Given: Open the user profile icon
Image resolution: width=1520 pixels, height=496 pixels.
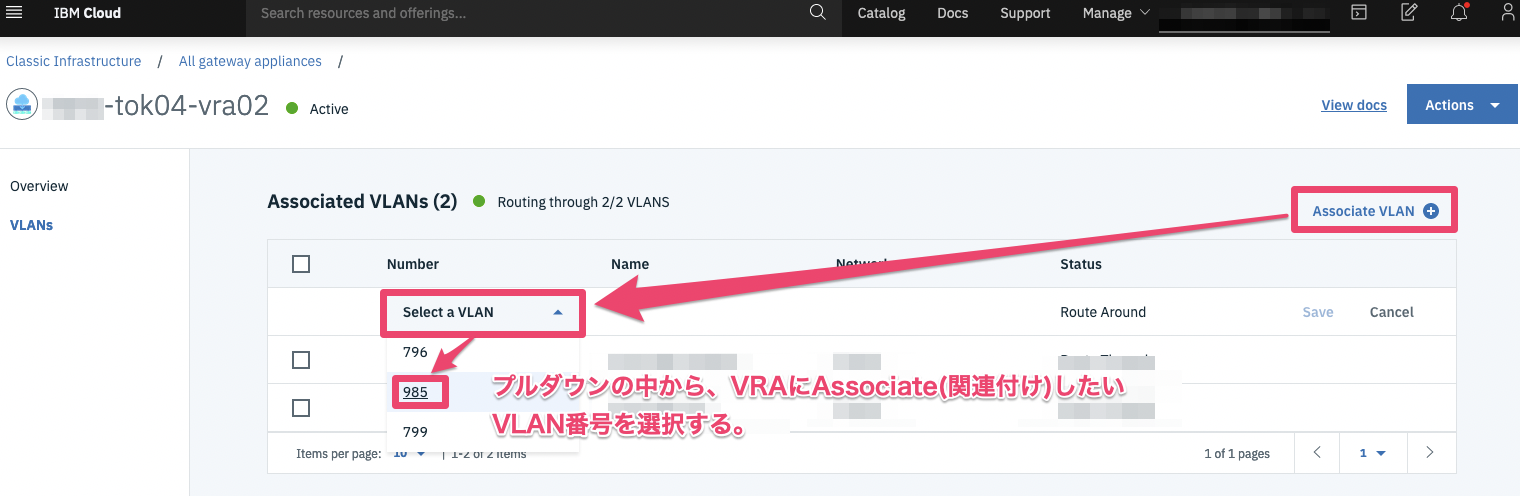Looking at the screenshot, I should click(1508, 13).
